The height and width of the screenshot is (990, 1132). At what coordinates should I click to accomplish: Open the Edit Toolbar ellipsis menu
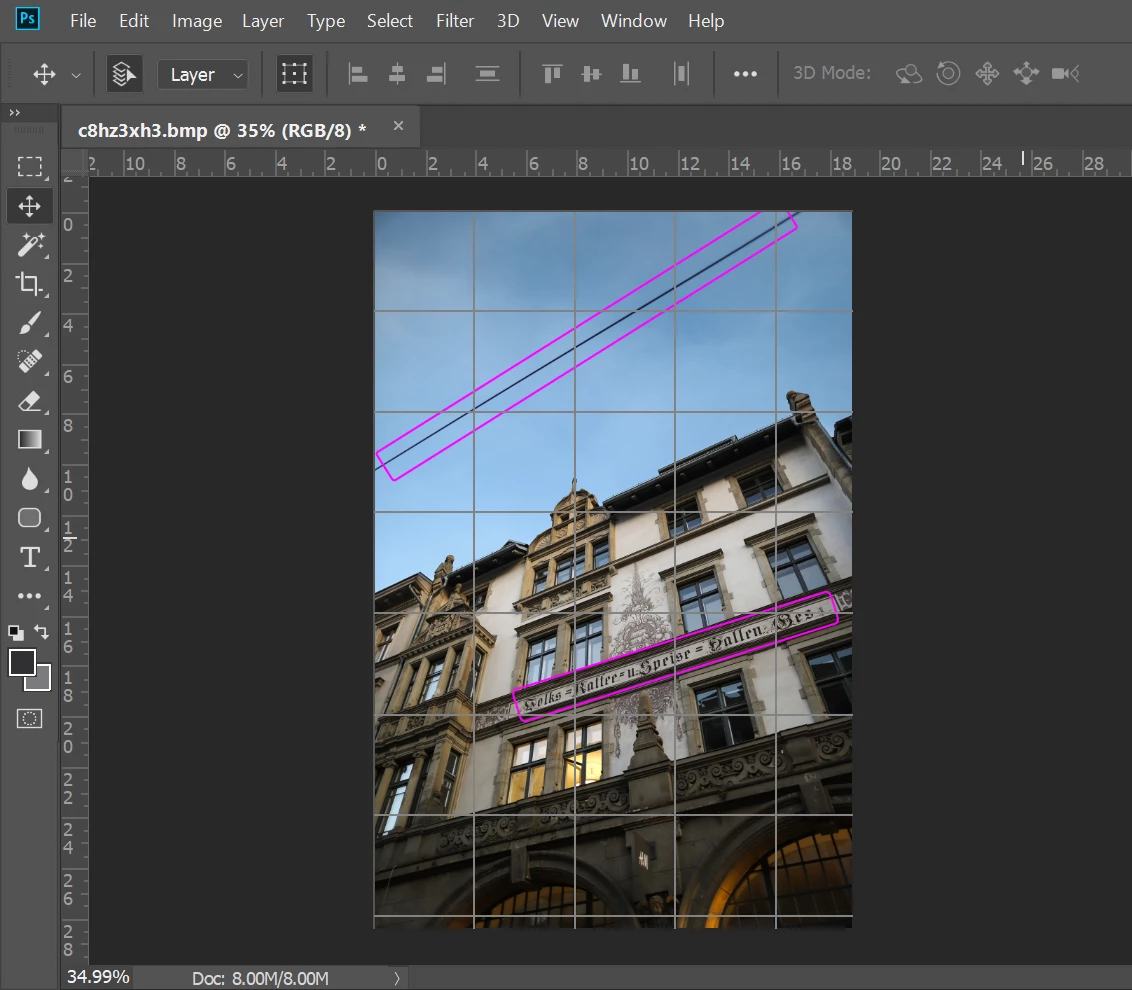[x=30, y=596]
